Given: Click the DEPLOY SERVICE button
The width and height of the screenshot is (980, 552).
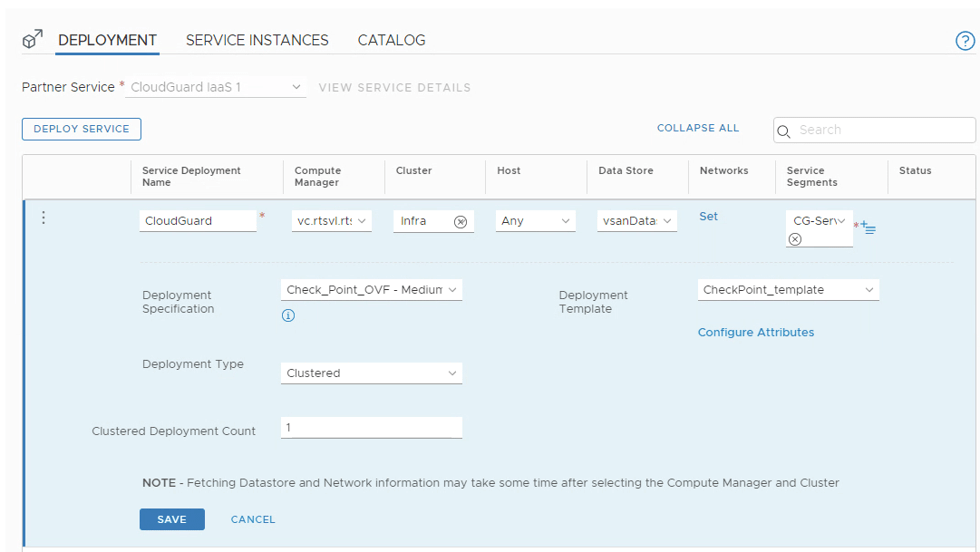Looking at the screenshot, I should point(81,129).
